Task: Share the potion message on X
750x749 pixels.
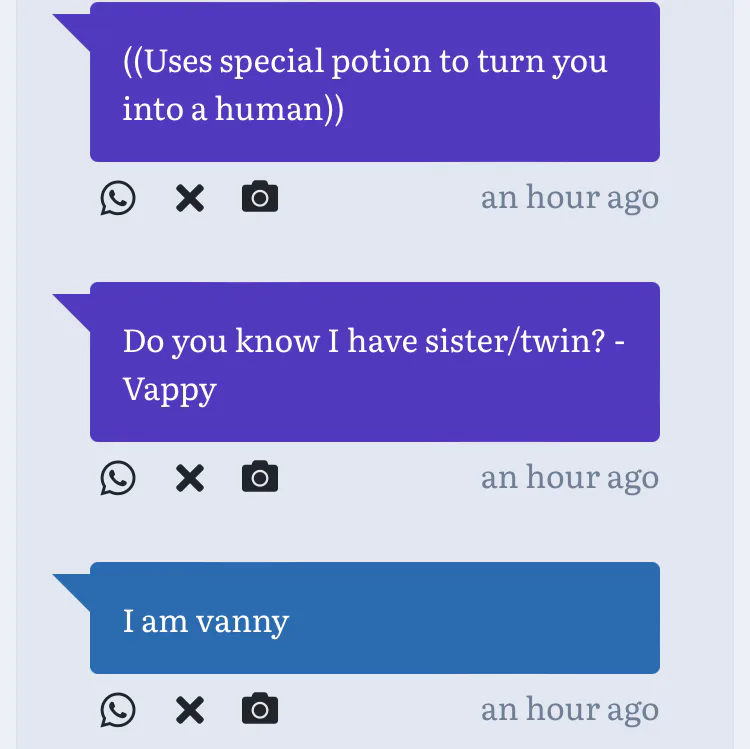Action: (x=189, y=198)
